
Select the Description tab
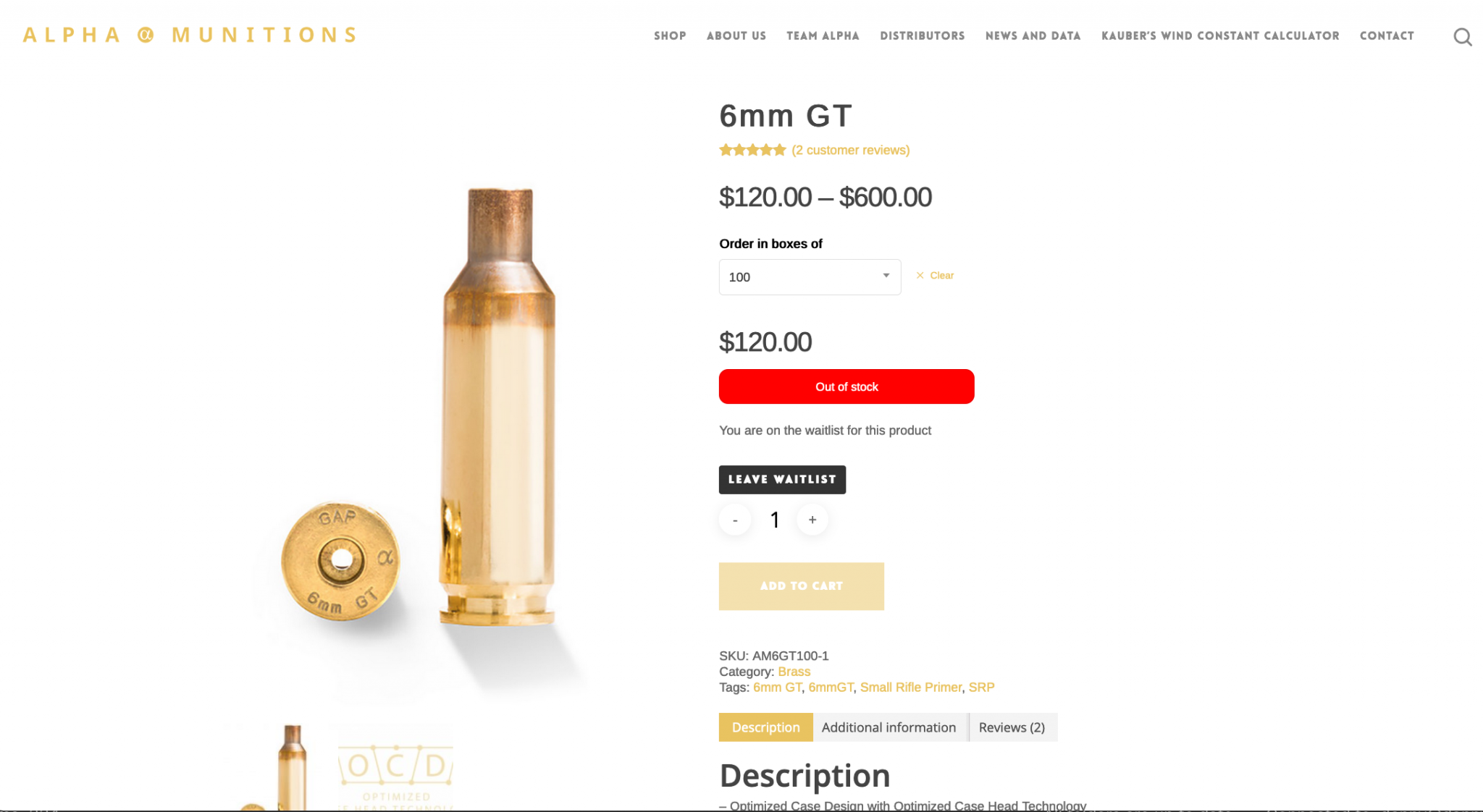pyautogui.click(x=765, y=727)
